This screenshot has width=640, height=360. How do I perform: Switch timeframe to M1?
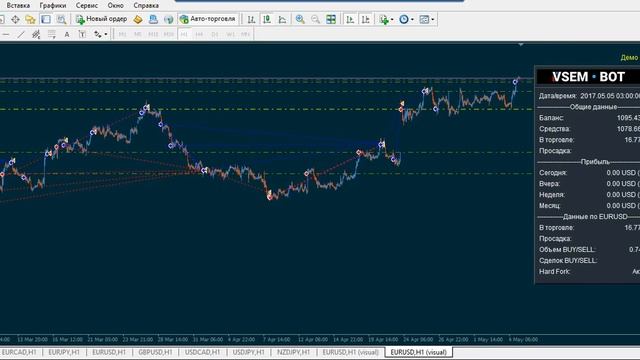(122, 35)
